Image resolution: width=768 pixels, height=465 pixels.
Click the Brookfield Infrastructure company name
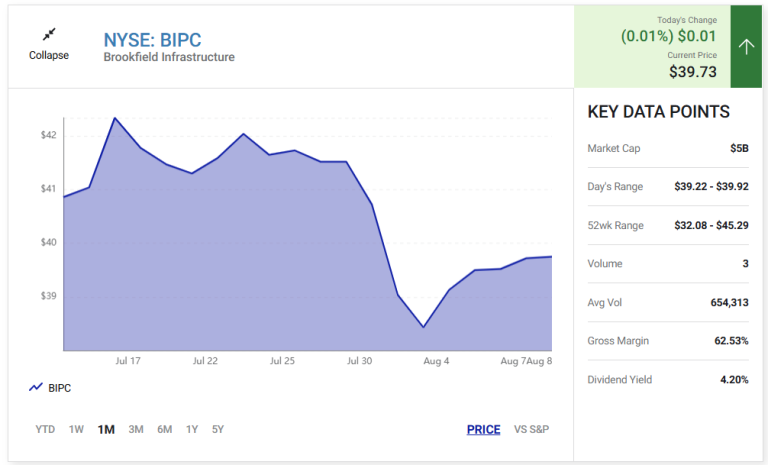point(169,57)
